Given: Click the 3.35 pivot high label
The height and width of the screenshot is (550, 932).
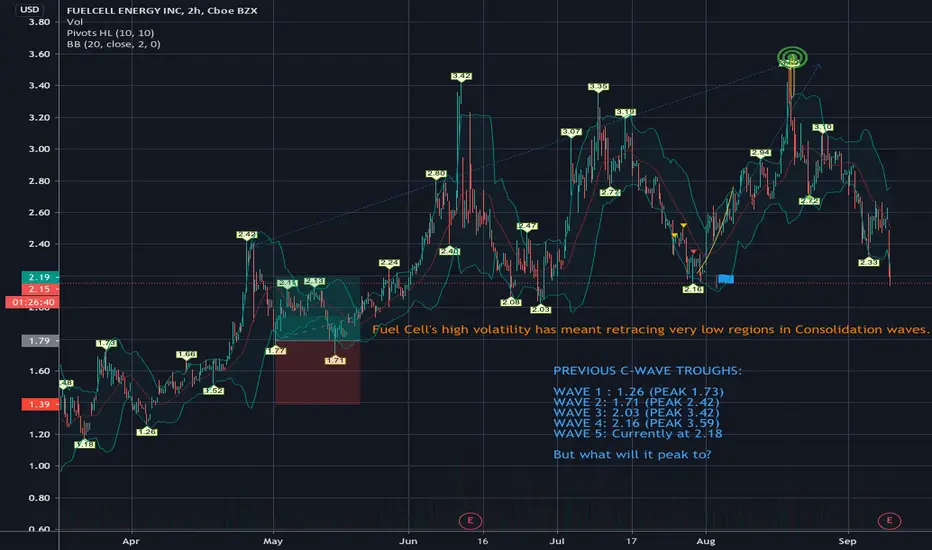Looking at the screenshot, I should 598,87.
